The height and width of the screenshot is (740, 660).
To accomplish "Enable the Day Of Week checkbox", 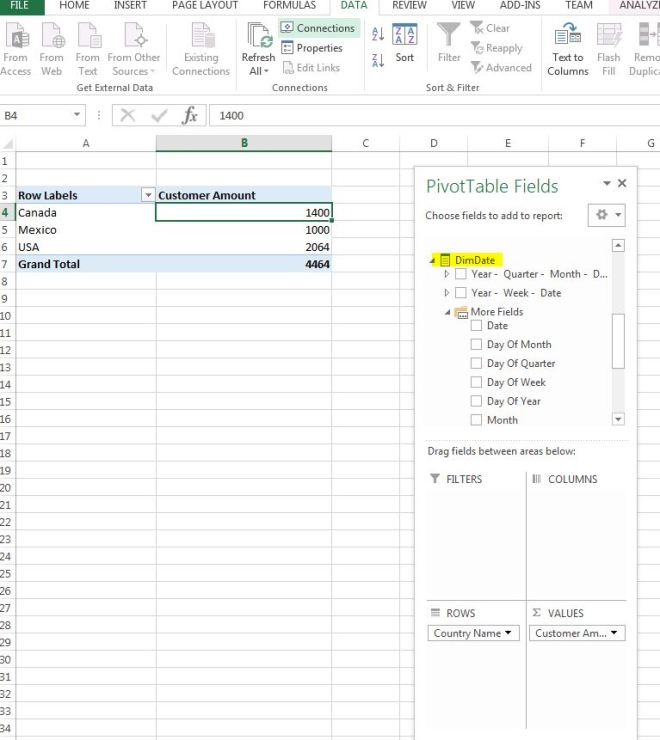I will 477,382.
